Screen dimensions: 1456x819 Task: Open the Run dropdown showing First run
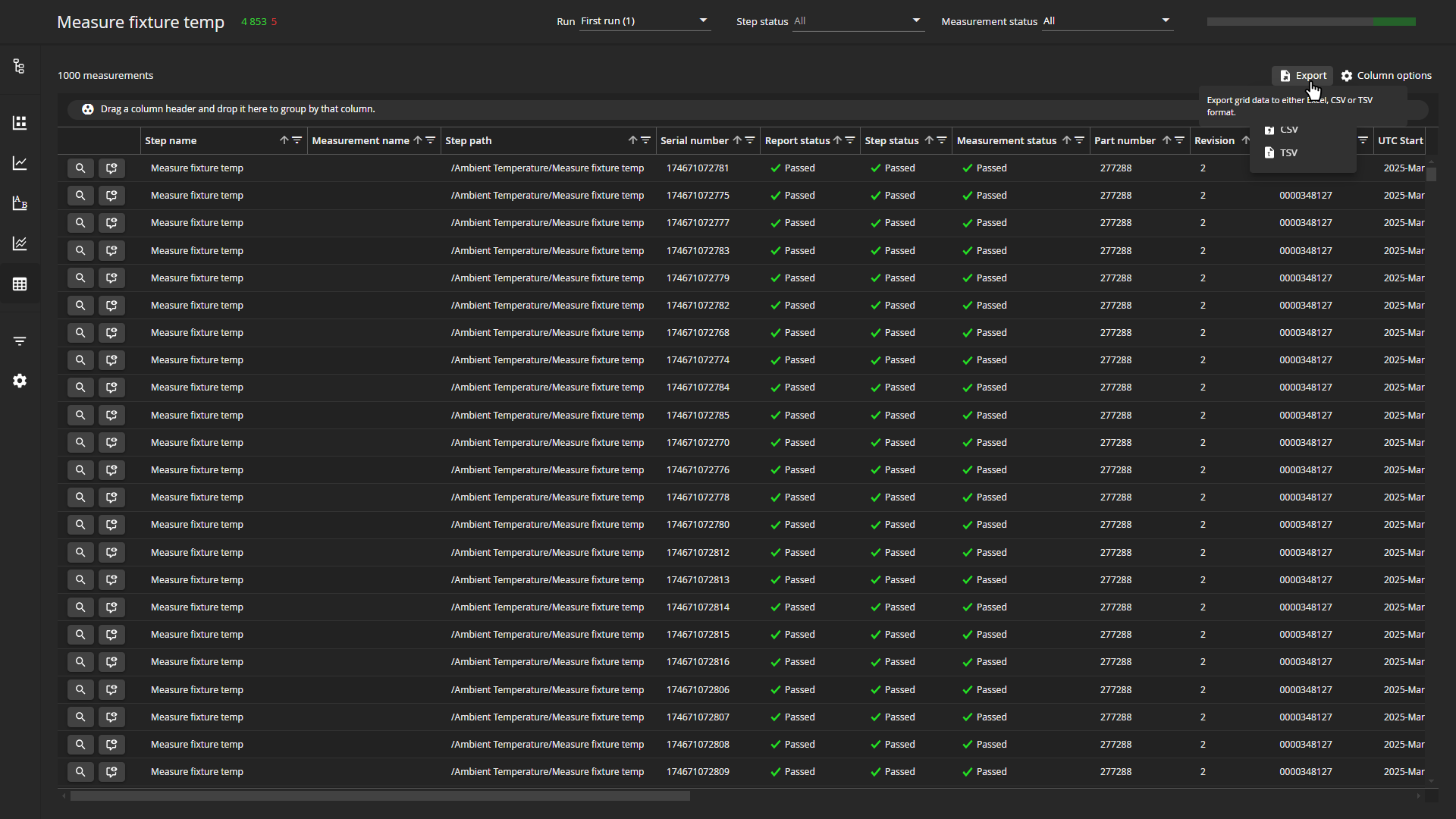pos(645,21)
